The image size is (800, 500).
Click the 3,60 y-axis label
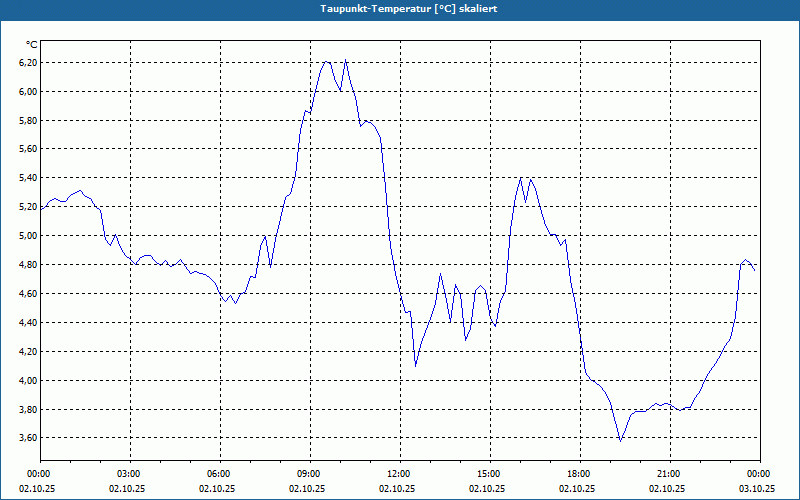[x=28, y=438]
